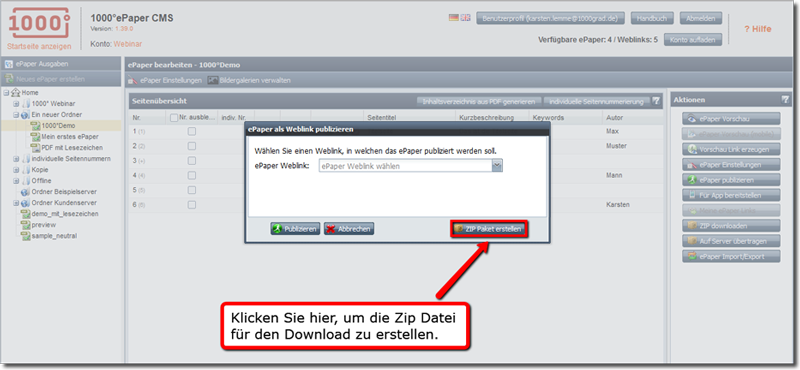
Task: Switch language via British flag icon
Action: click(465, 18)
